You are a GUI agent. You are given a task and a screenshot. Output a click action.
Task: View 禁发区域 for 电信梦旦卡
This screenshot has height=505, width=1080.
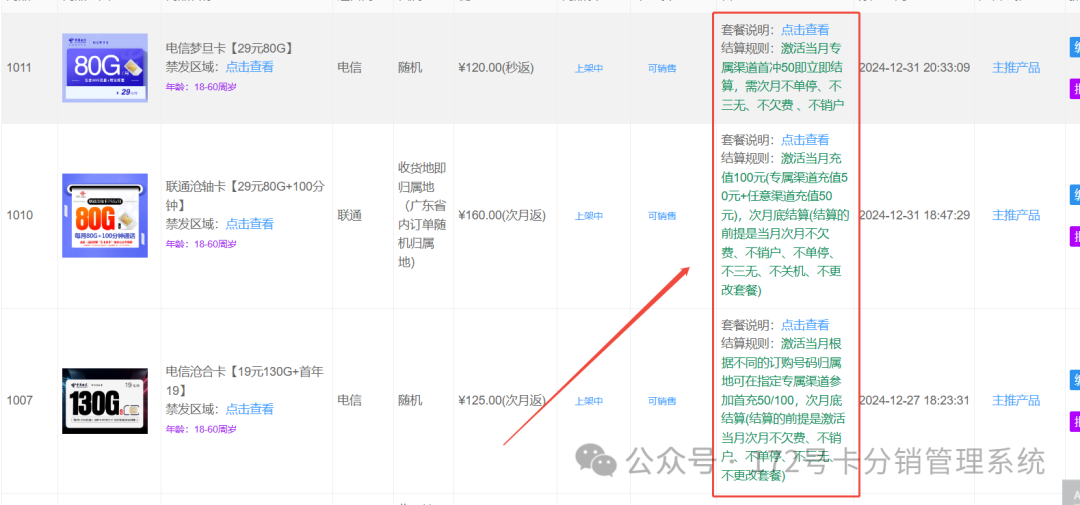(249, 67)
